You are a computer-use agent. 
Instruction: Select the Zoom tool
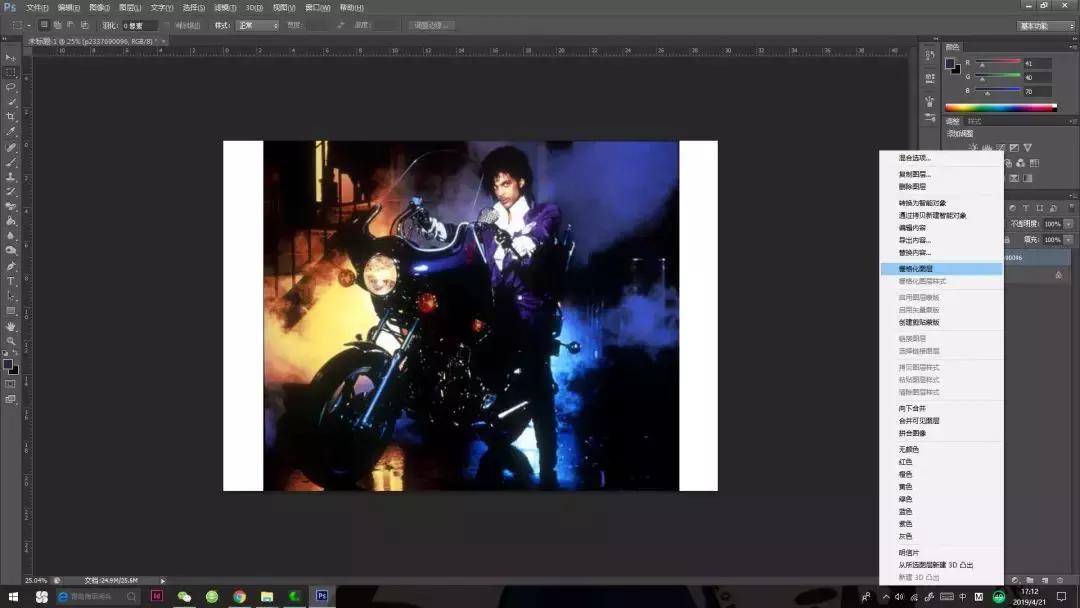(12, 340)
